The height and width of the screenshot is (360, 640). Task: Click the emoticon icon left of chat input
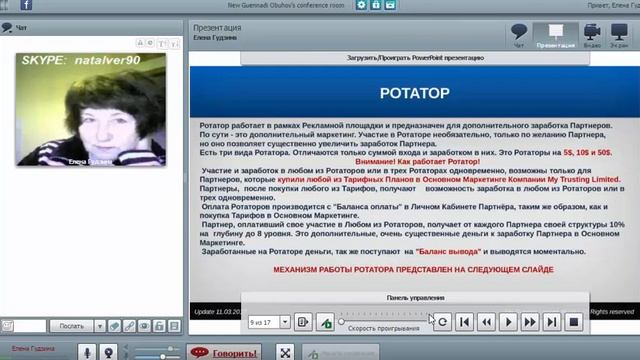[7, 326]
